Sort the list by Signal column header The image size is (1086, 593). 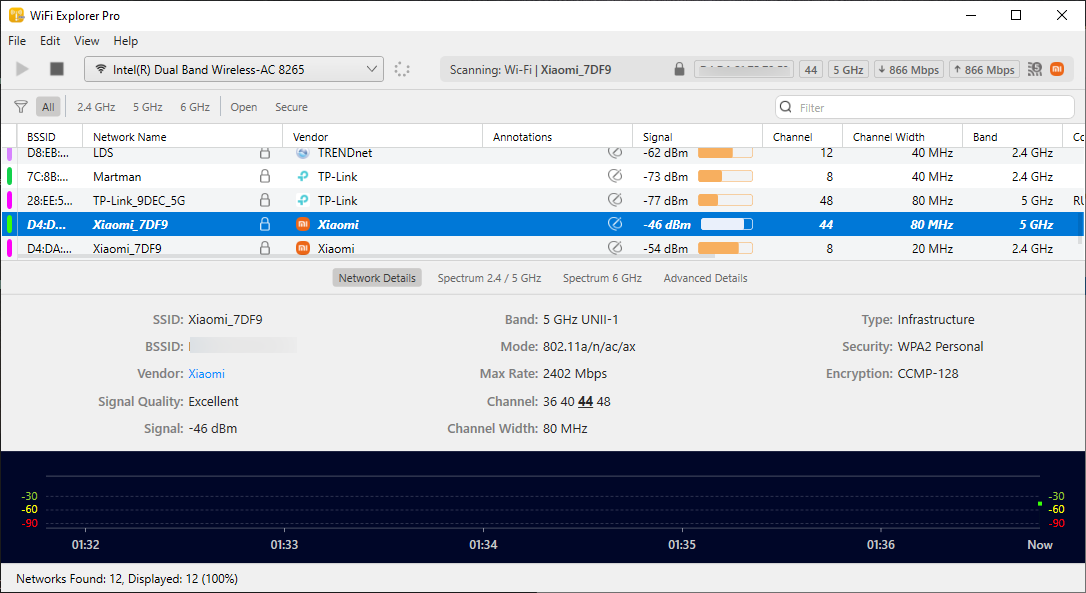coord(657,137)
